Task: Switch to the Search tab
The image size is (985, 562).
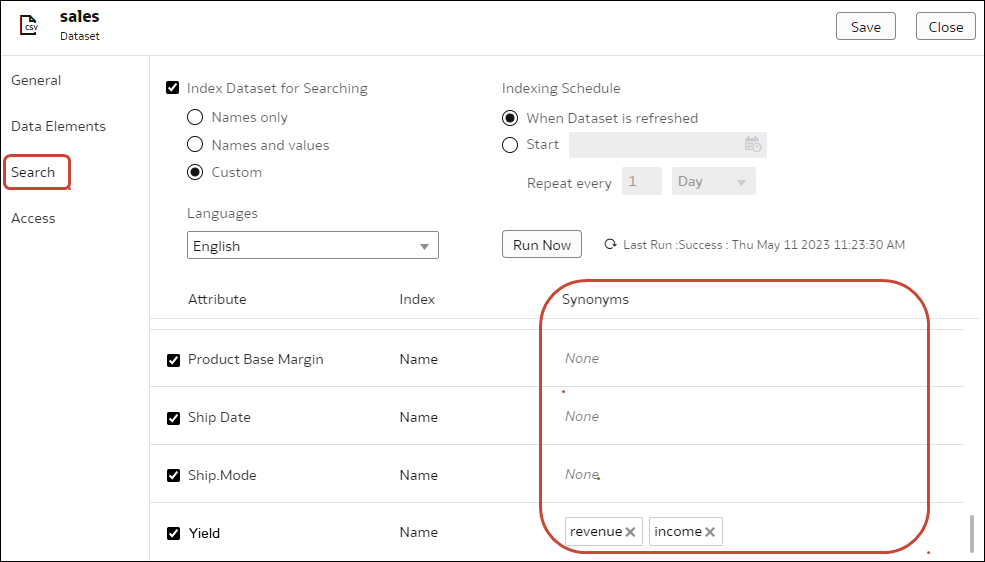Action: 33,172
